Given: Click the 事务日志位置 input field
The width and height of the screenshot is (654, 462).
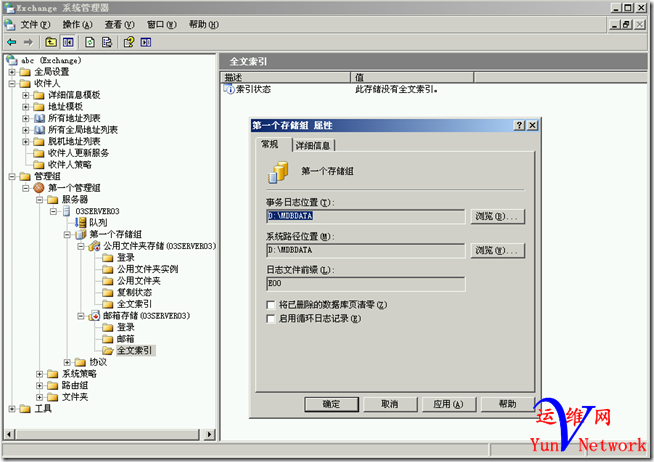Looking at the screenshot, I should (x=366, y=216).
